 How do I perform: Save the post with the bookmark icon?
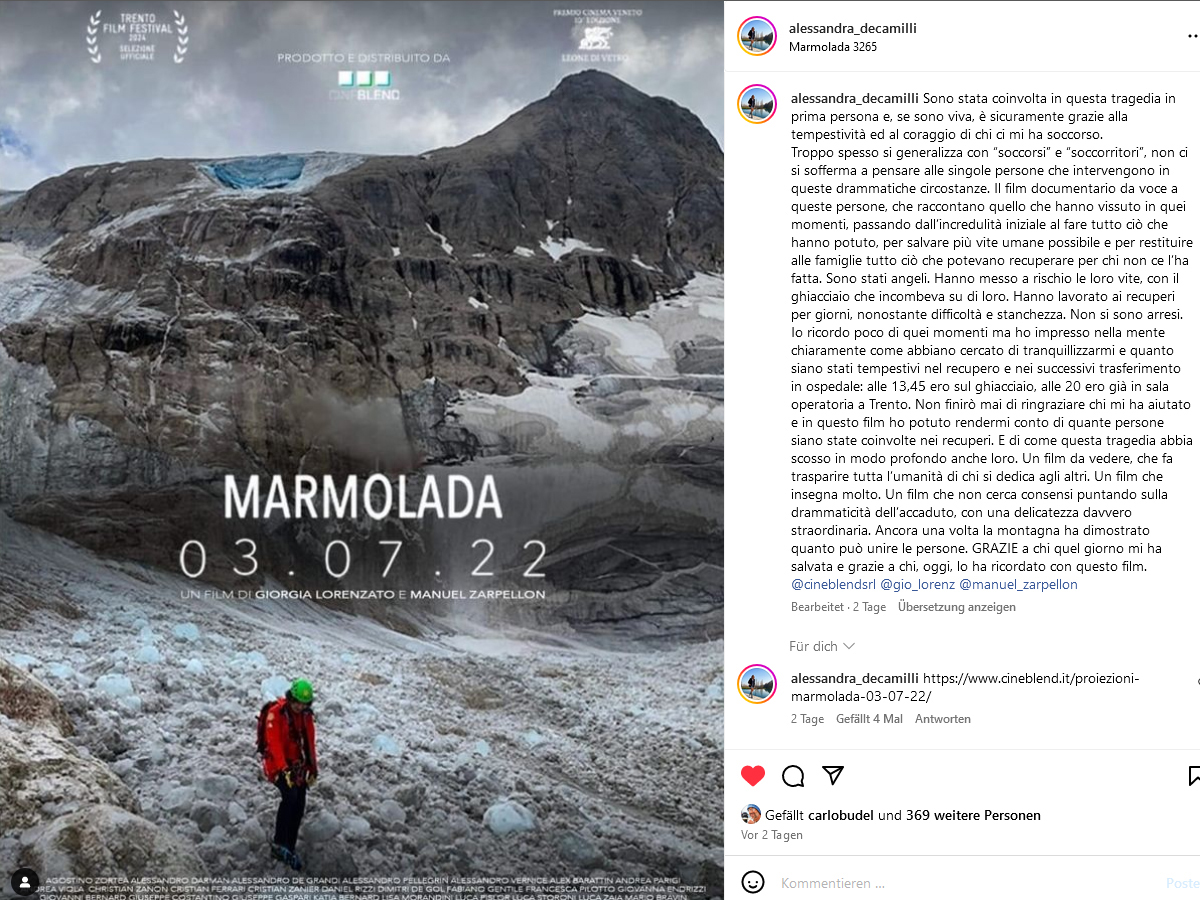tap(1194, 776)
